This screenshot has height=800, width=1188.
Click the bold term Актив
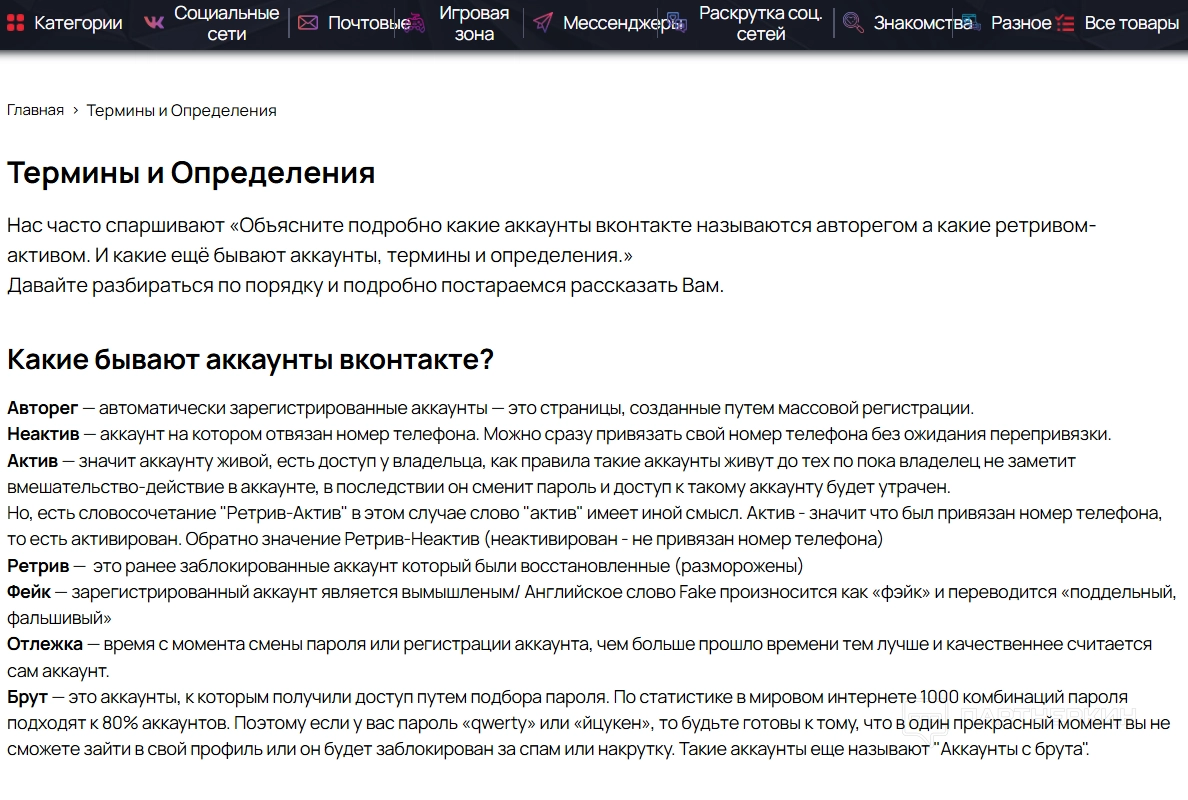33,461
